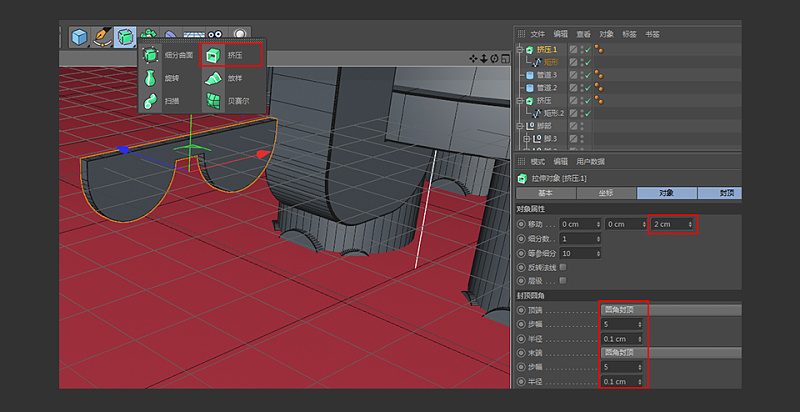The height and width of the screenshot is (412, 800).
Task: Select the 挤压 (Extrude) generator icon
Action: point(213,55)
